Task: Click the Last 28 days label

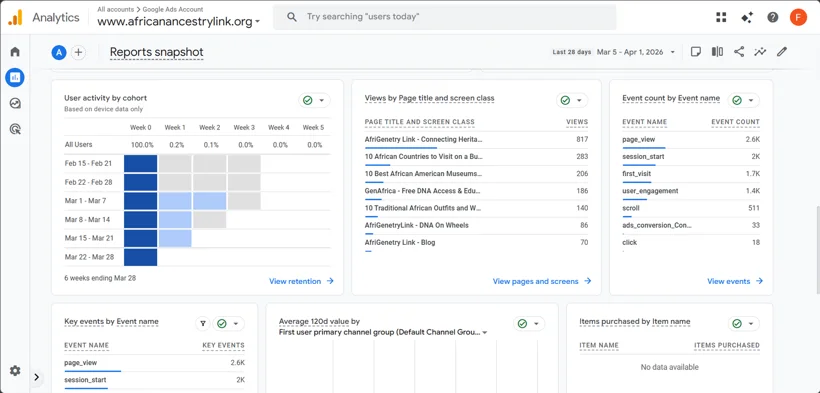Action: point(572,52)
